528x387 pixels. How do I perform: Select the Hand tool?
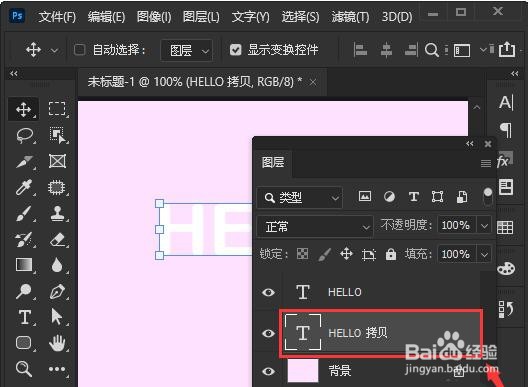pos(57,343)
